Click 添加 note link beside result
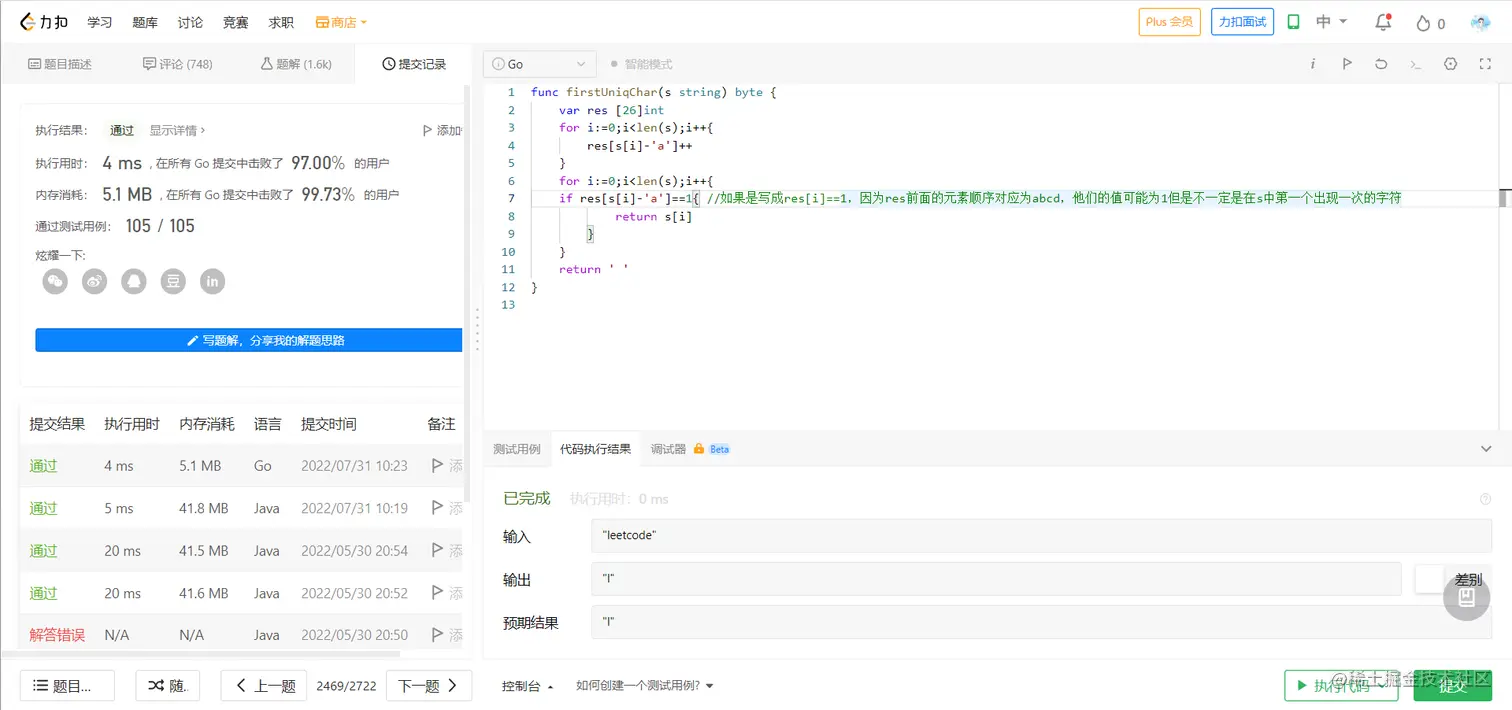Viewport: 1512px width, 710px height. click(x=443, y=130)
